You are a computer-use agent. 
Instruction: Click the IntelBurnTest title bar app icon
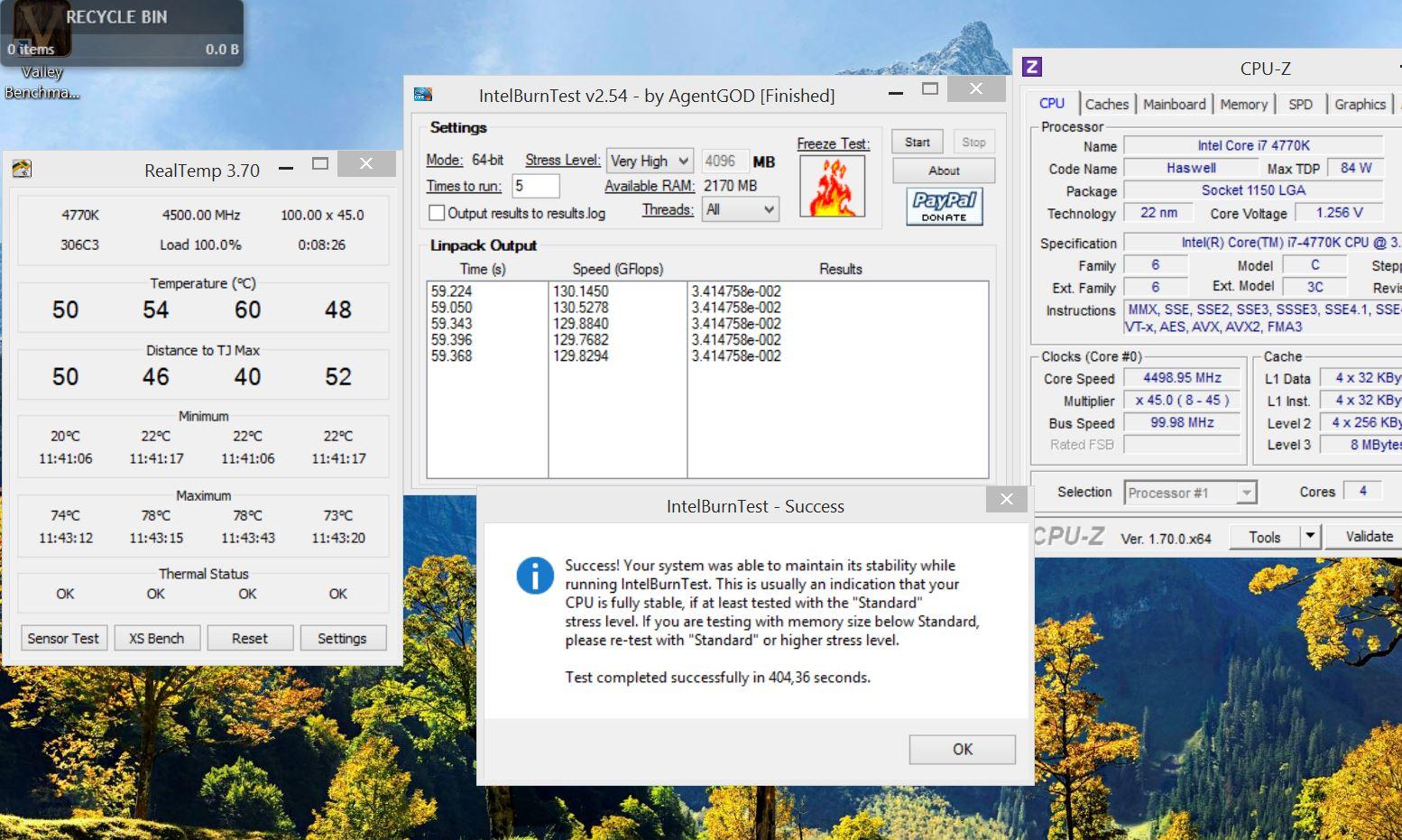coord(422,94)
